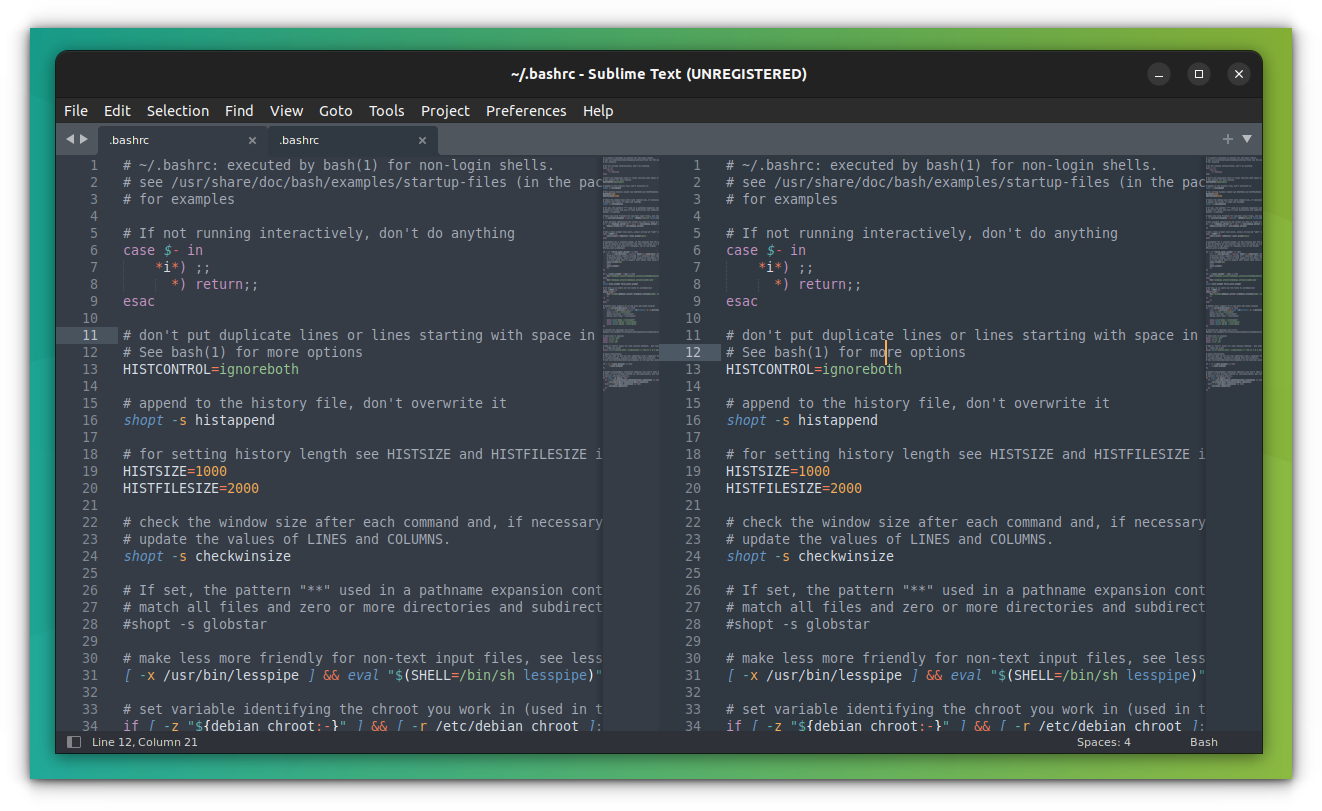Screen dimensions: 1322x811
Task: Open the Project menu
Action: pyautogui.click(x=445, y=111)
